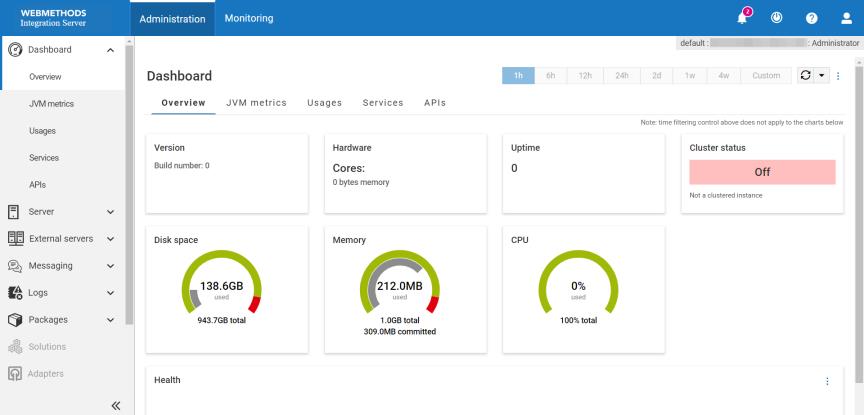Click the download icon in top bar
This screenshot has width=864, height=415.
point(775,18)
